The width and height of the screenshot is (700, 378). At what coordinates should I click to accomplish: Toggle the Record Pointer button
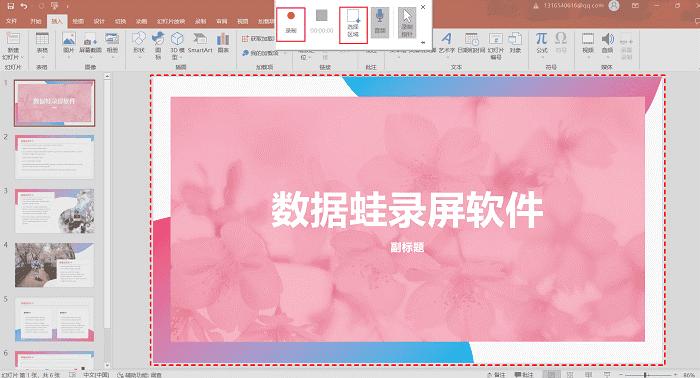tap(407, 22)
